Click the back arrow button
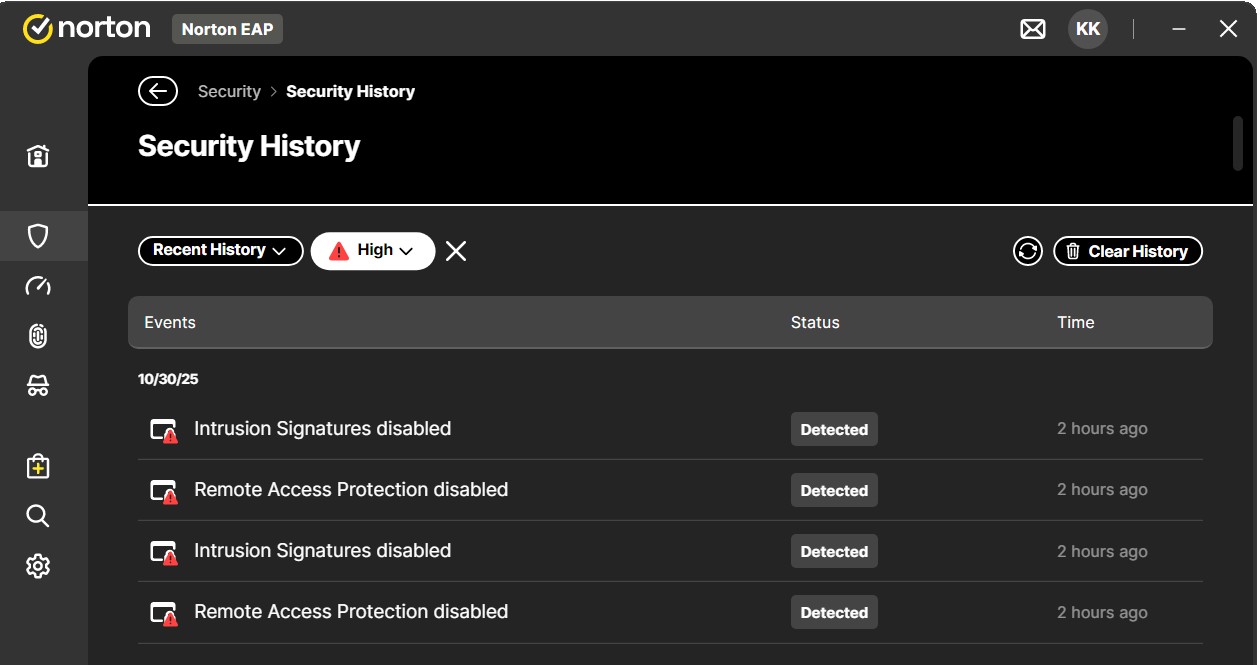 coord(158,91)
